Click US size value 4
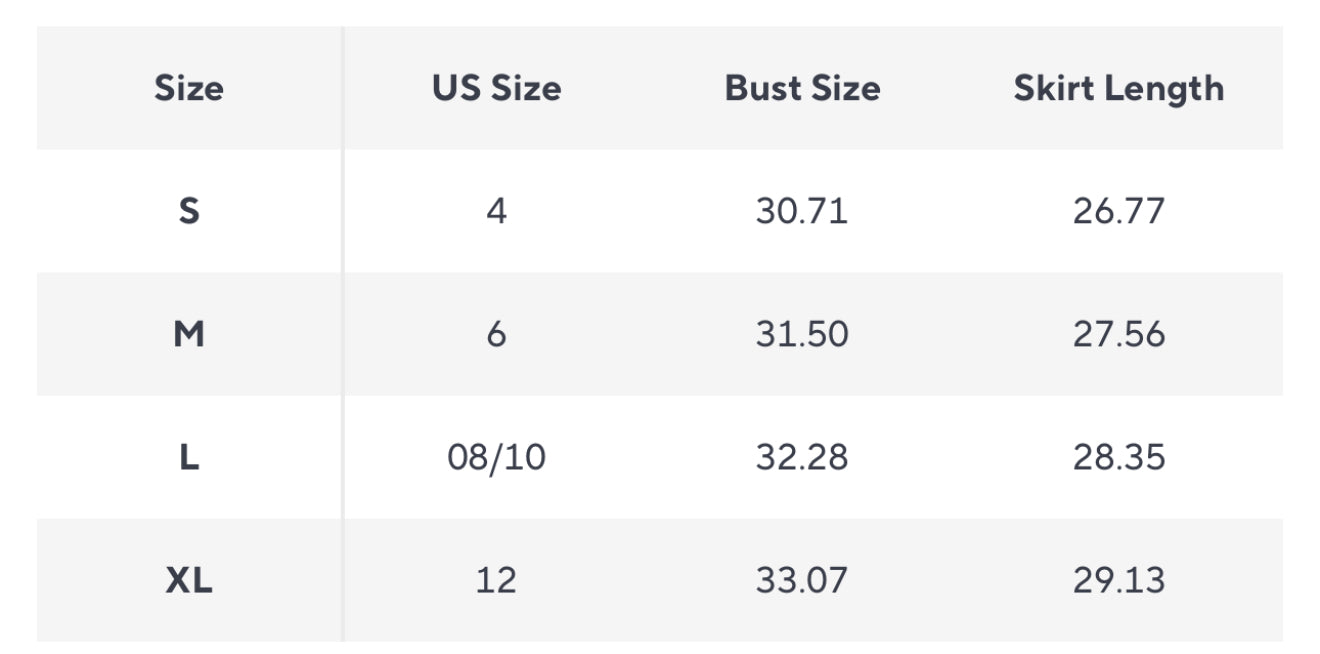The width and height of the screenshot is (1320, 654). 496,211
